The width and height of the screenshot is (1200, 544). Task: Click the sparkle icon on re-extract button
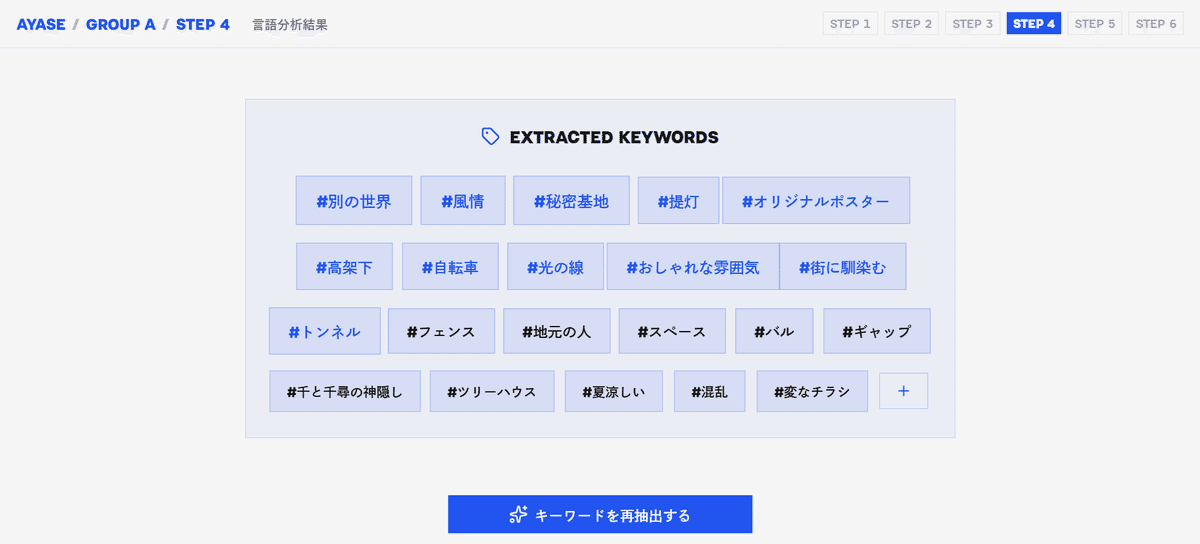[x=517, y=515]
